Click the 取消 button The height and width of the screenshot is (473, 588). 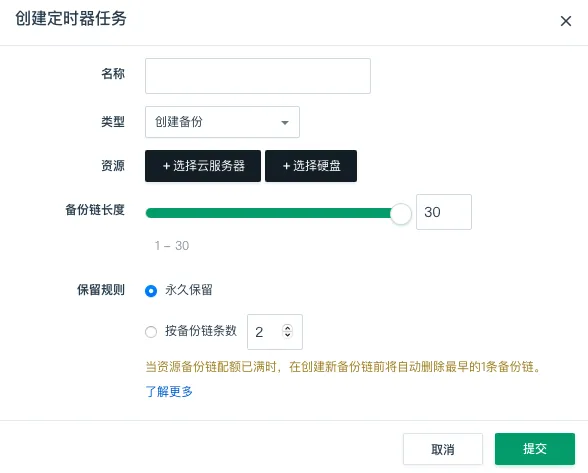(x=443, y=449)
